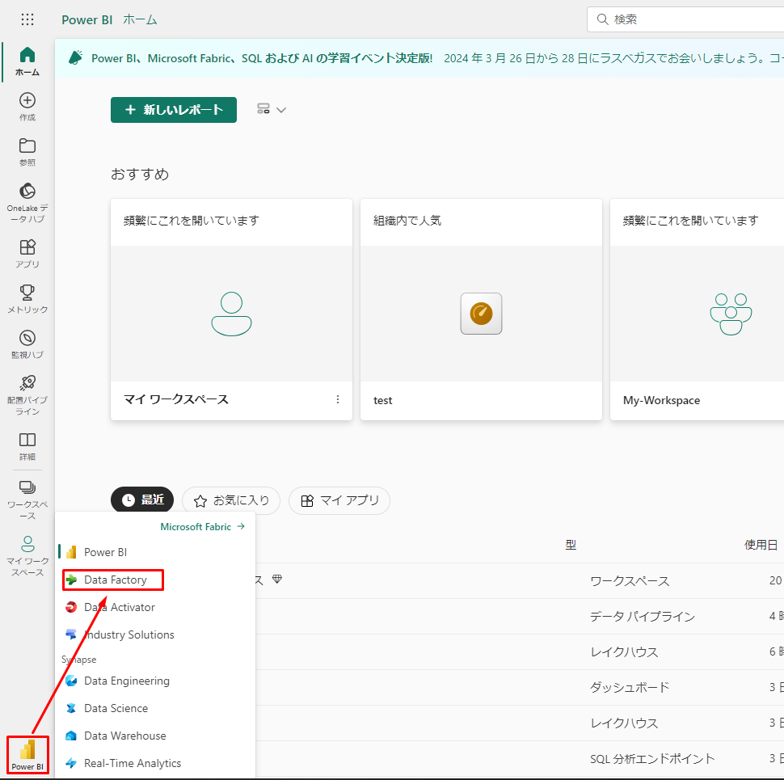Open the Apps (アプリ) icon
This screenshot has width=784, height=780.
coord(27,253)
